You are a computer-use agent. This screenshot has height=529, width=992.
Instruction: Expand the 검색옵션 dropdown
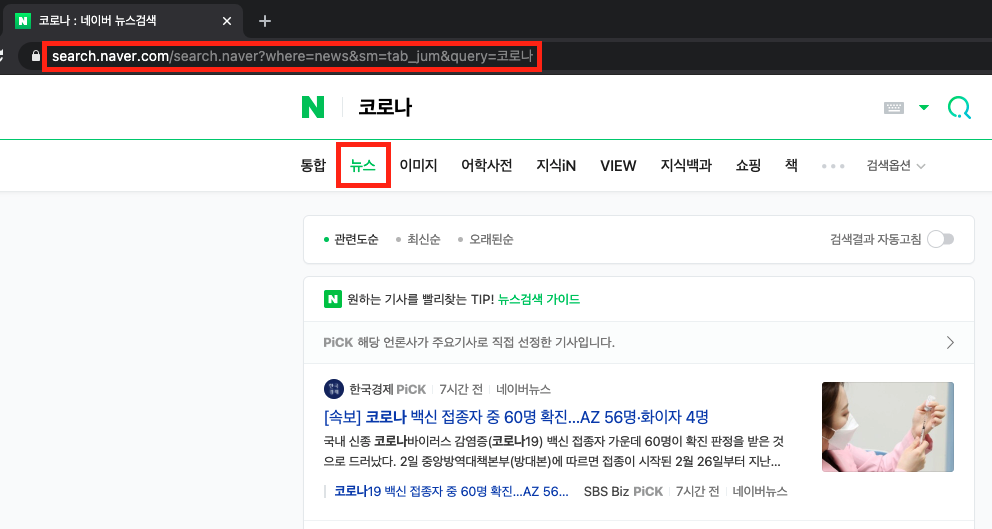click(x=896, y=166)
